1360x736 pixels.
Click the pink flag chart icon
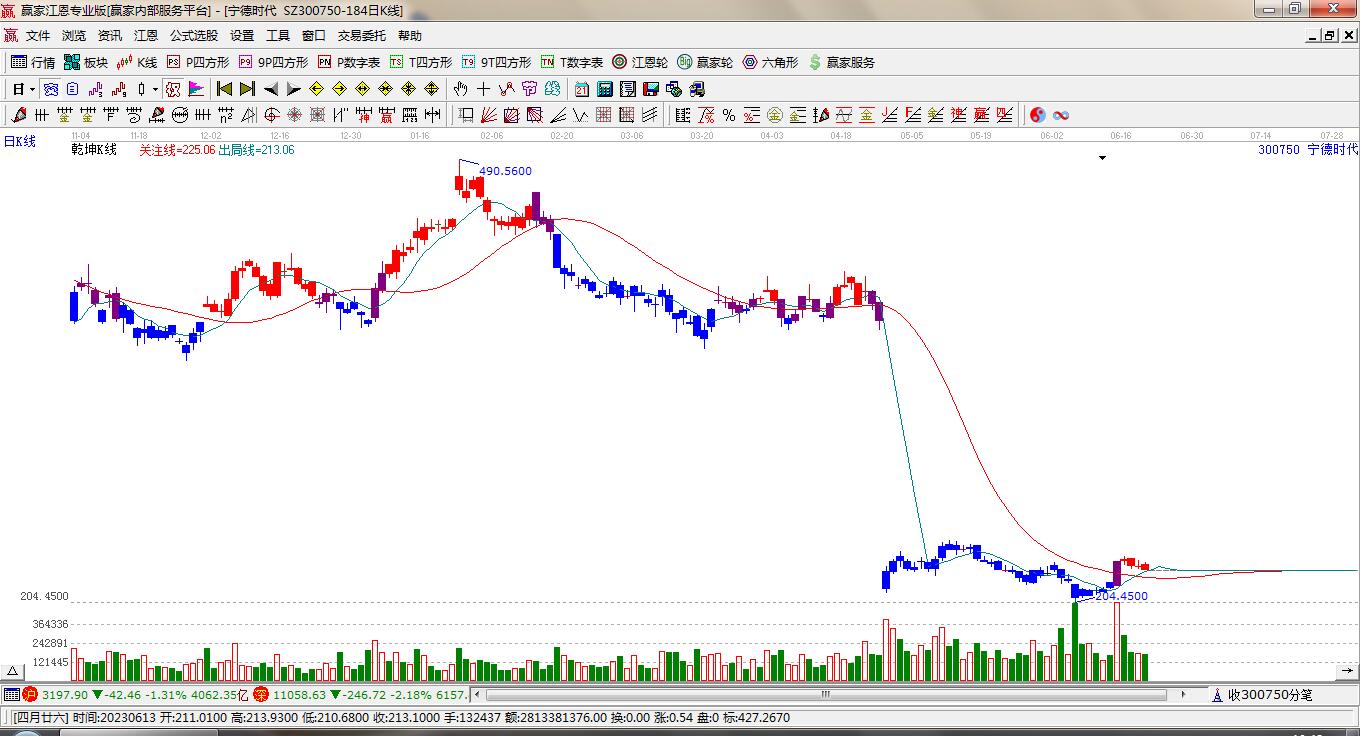click(x=195, y=89)
